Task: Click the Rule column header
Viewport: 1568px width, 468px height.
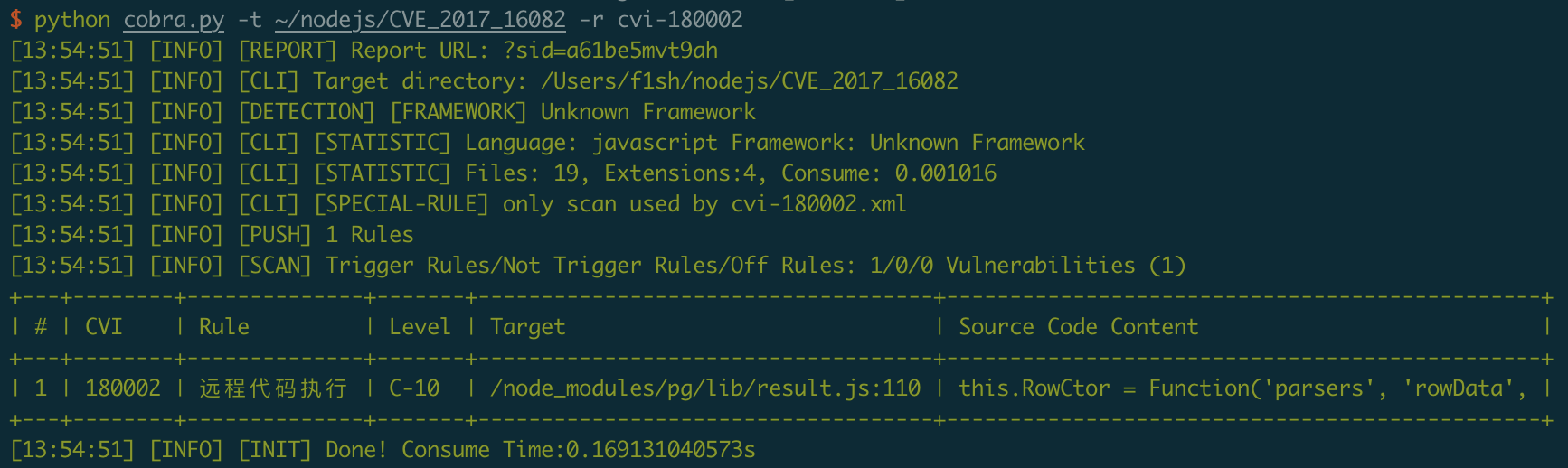Action: point(224,327)
